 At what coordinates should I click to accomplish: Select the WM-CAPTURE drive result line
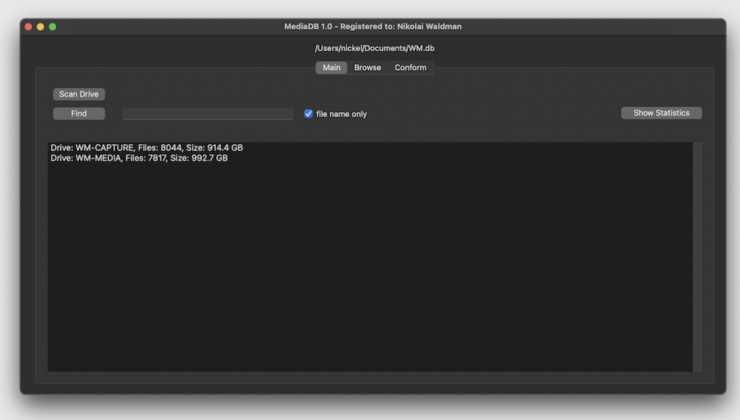click(146, 148)
